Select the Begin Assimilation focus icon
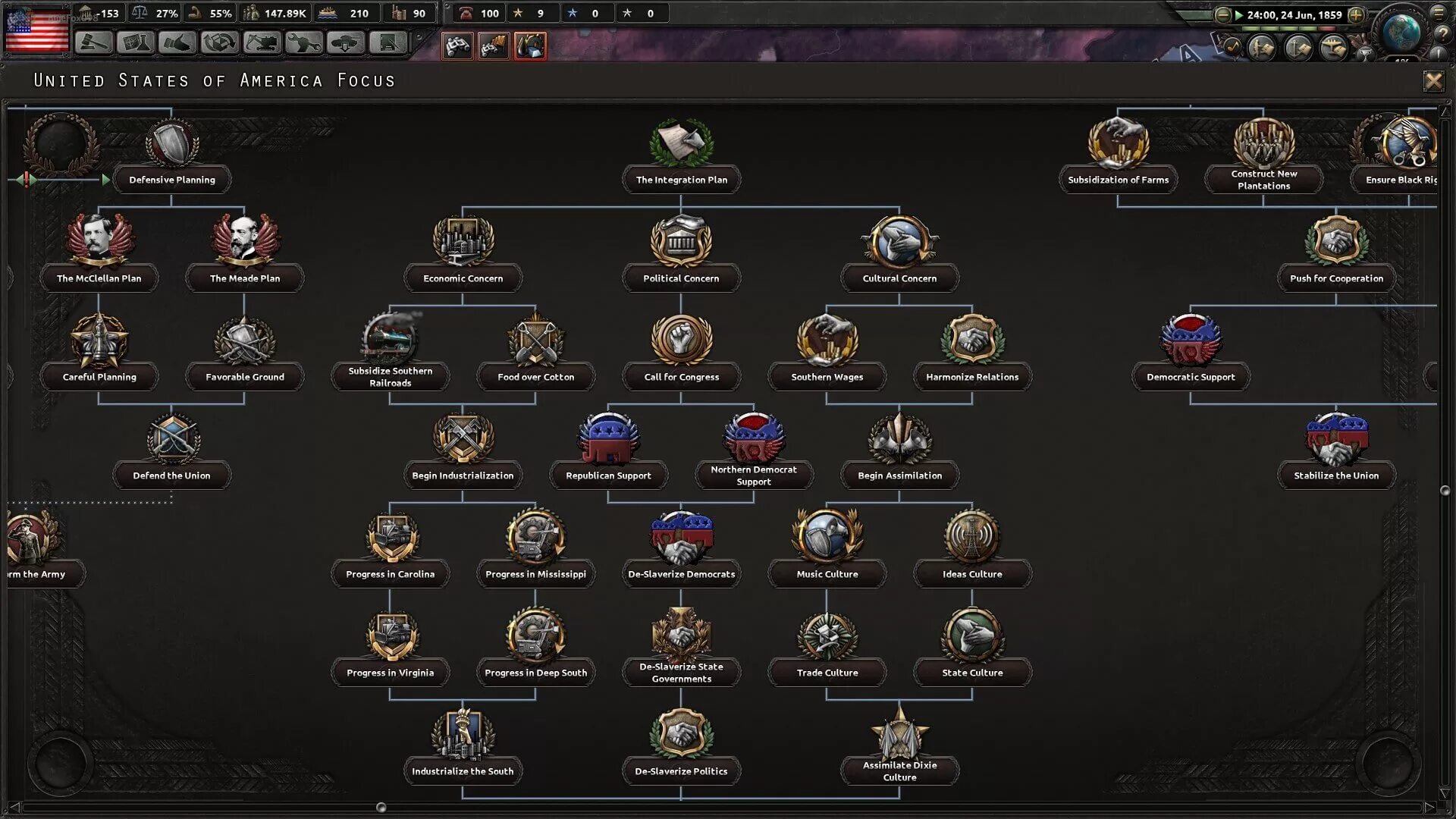This screenshot has width=1456, height=819. click(899, 438)
